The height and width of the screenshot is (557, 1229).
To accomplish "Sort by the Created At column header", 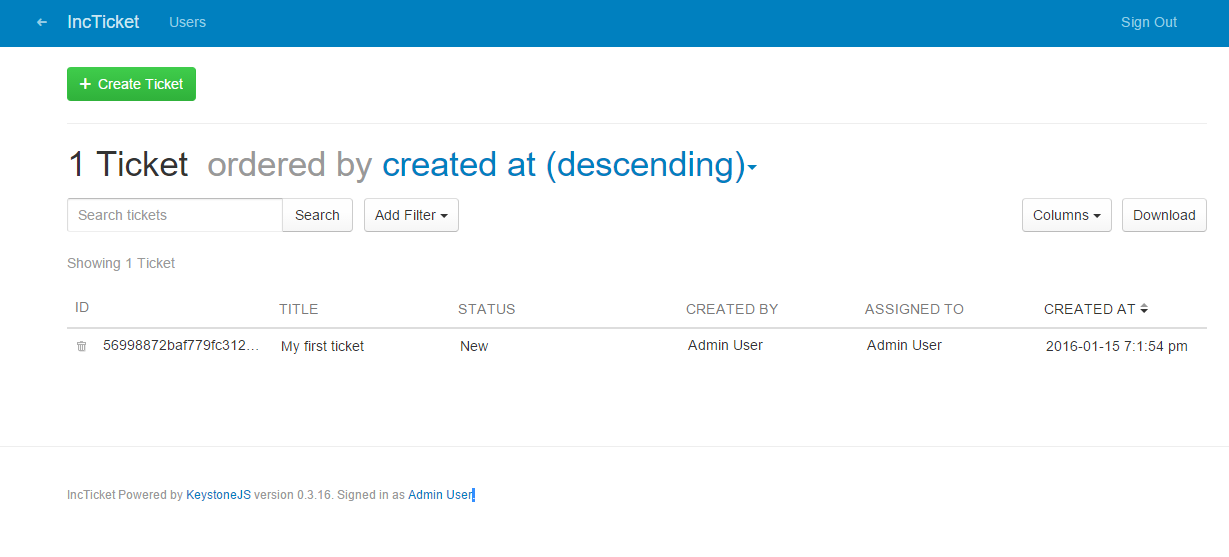I will pyautogui.click(x=1089, y=309).
